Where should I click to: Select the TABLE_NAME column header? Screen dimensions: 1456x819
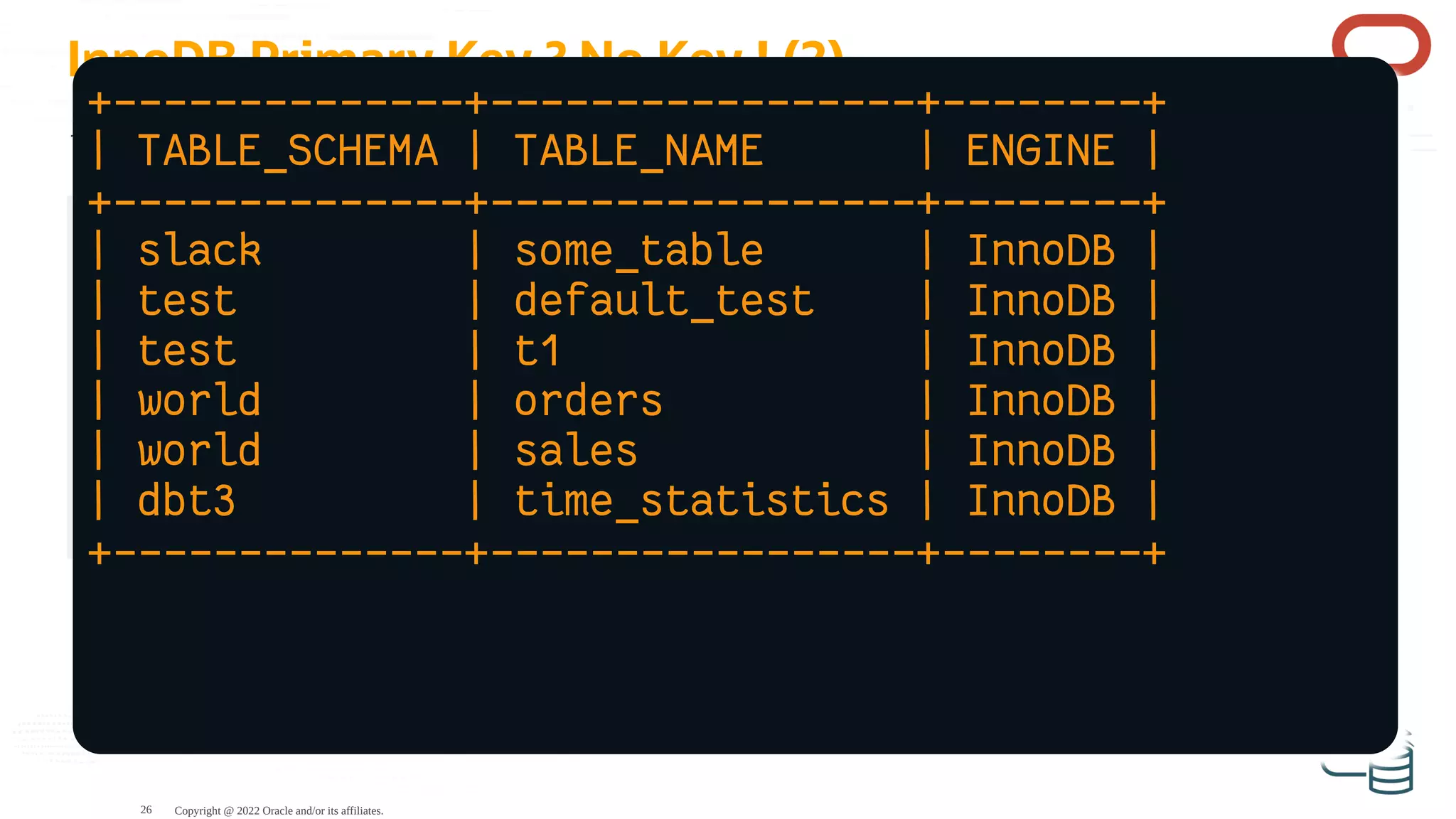tap(638, 151)
